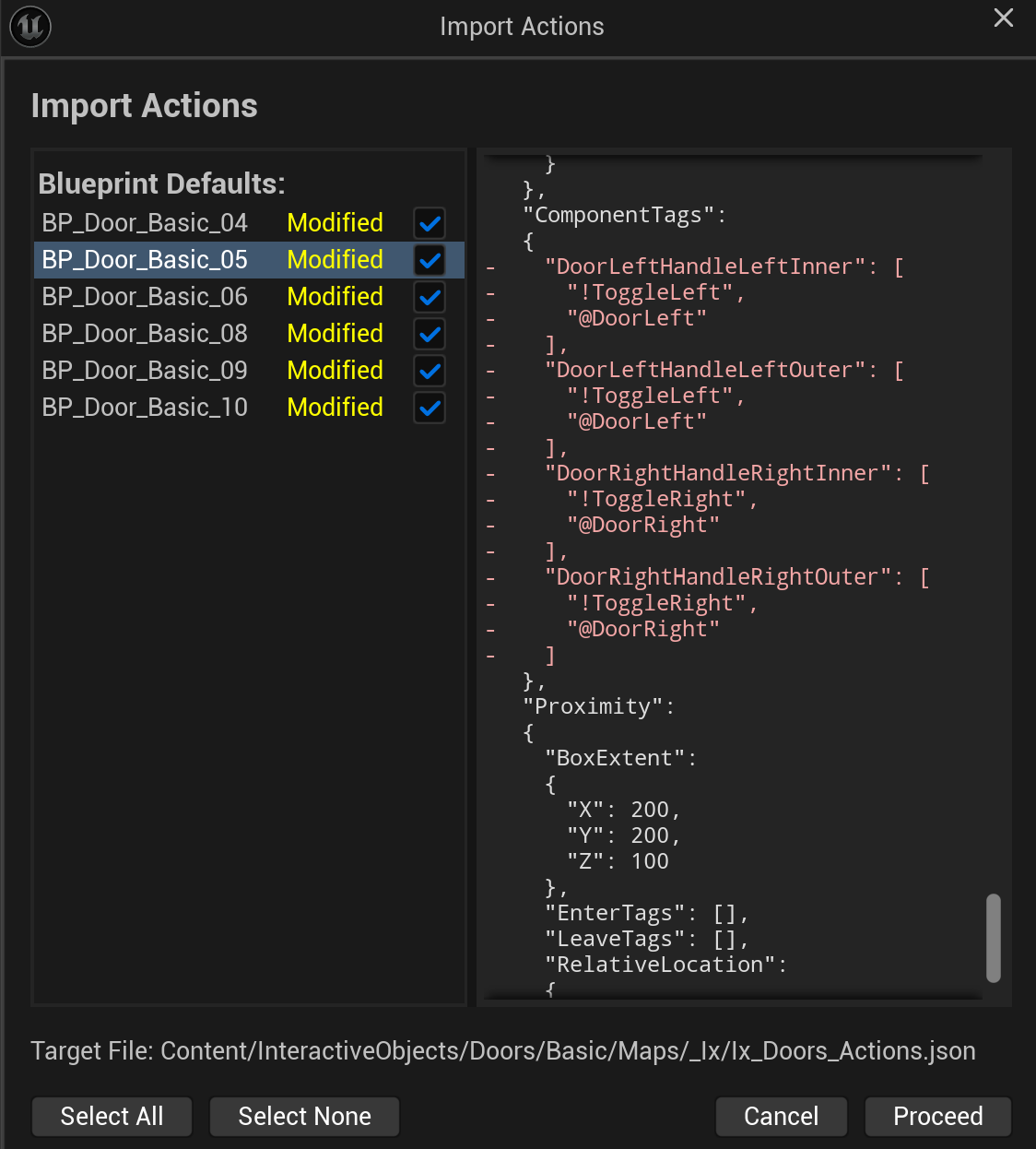The image size is (1036, 1149).
Task: Disable the BP_Door_Basic_10 checkbox
Action: pos(430,408)
